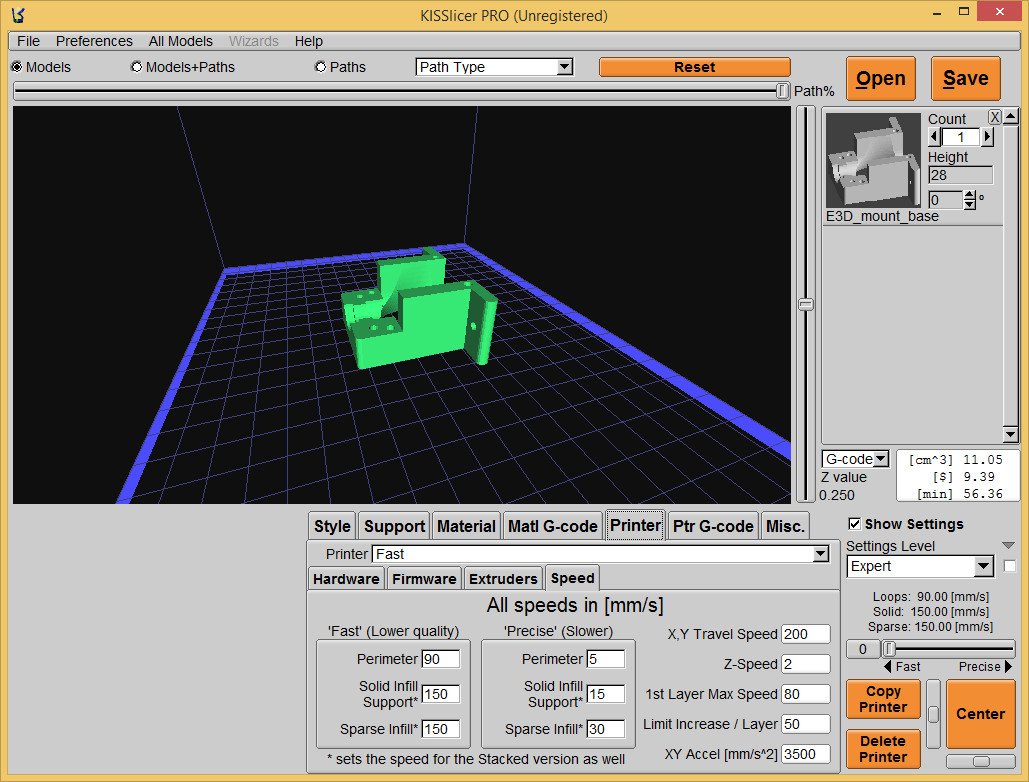The width and height of the screenshot is (1029, 782).
Task: Switch to the Material tab
Action: tap(466, 526)
